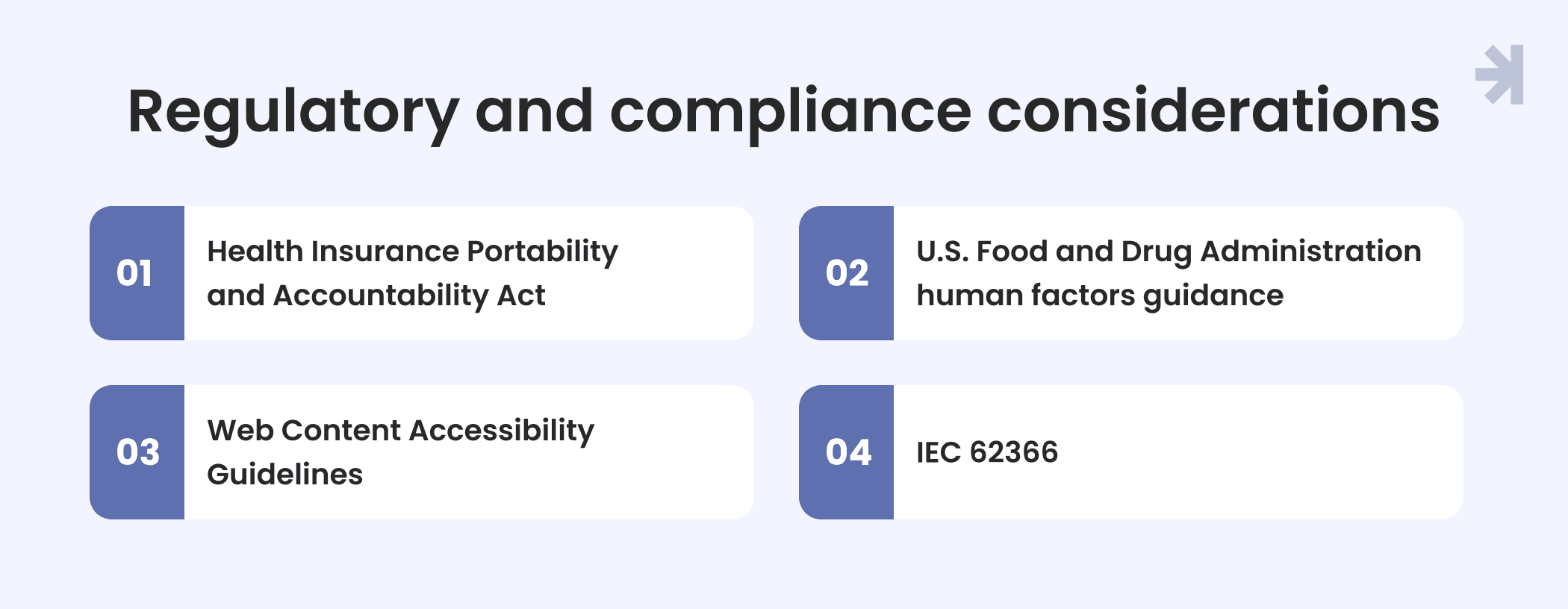Select the 02 number badge

846,273
